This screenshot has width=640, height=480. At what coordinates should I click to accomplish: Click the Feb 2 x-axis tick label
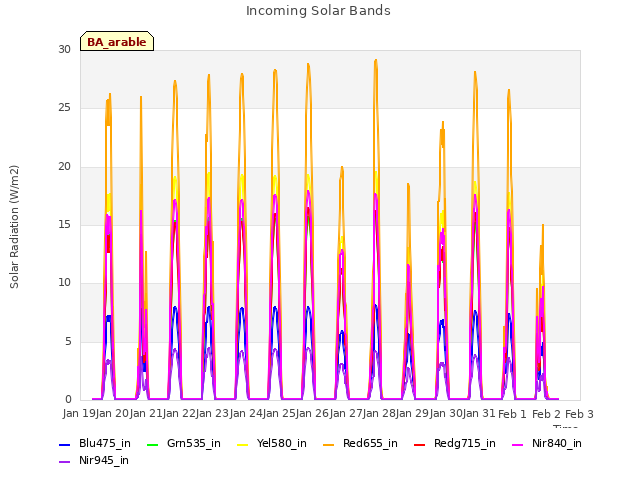pos(546,414)
